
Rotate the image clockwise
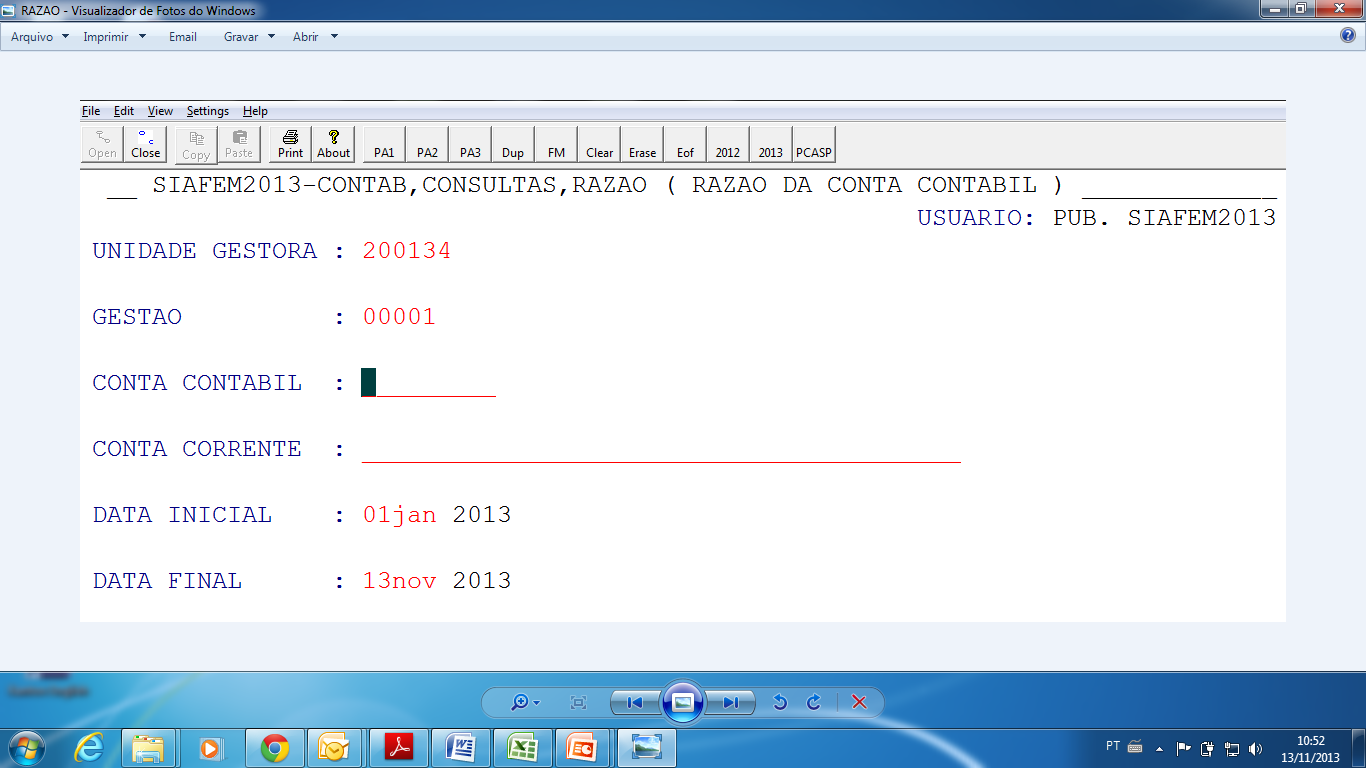813,703
